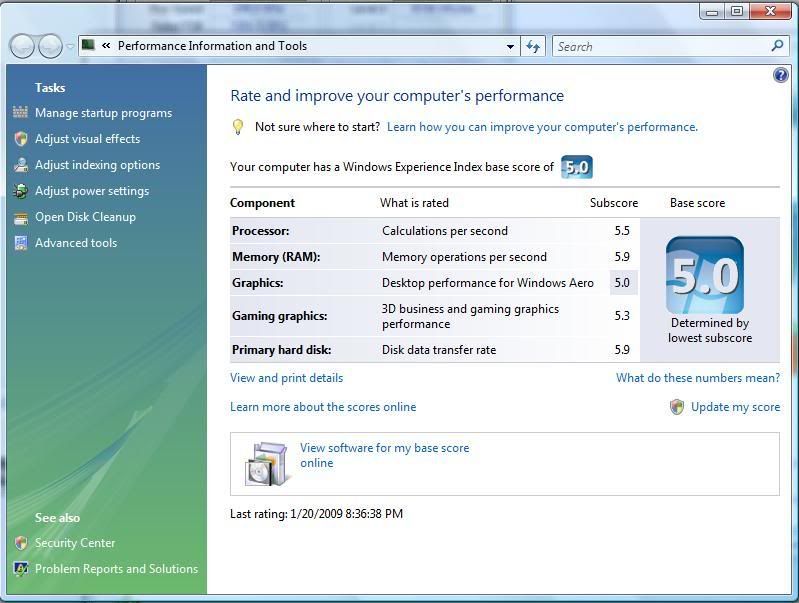Select the Primary hard disk row label
Viewport: 799px width, 603px height.
click(281, 350)
